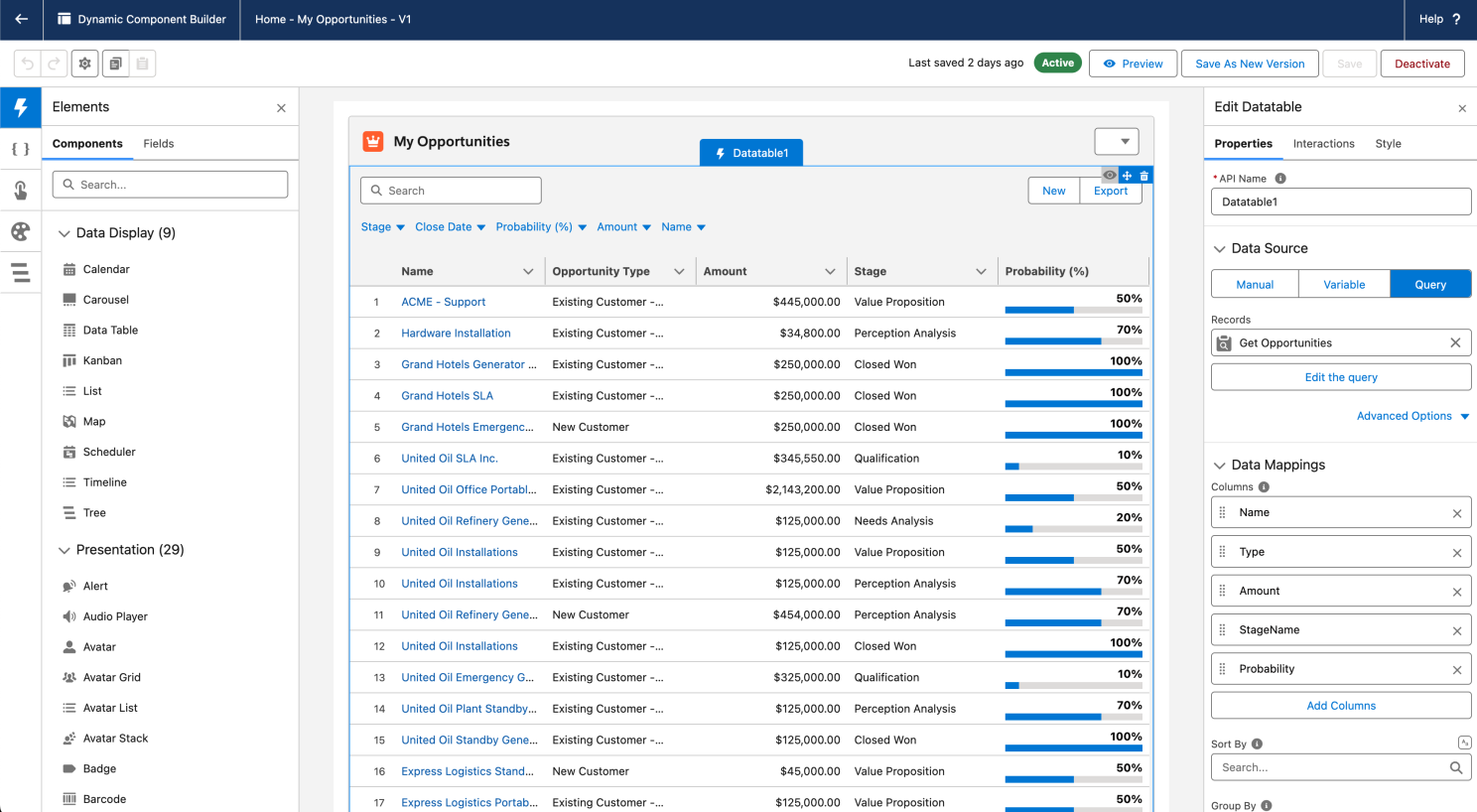
Task: Click the copy icon in the toolbar
Action: pyautogui.click(x=115, y=64)
